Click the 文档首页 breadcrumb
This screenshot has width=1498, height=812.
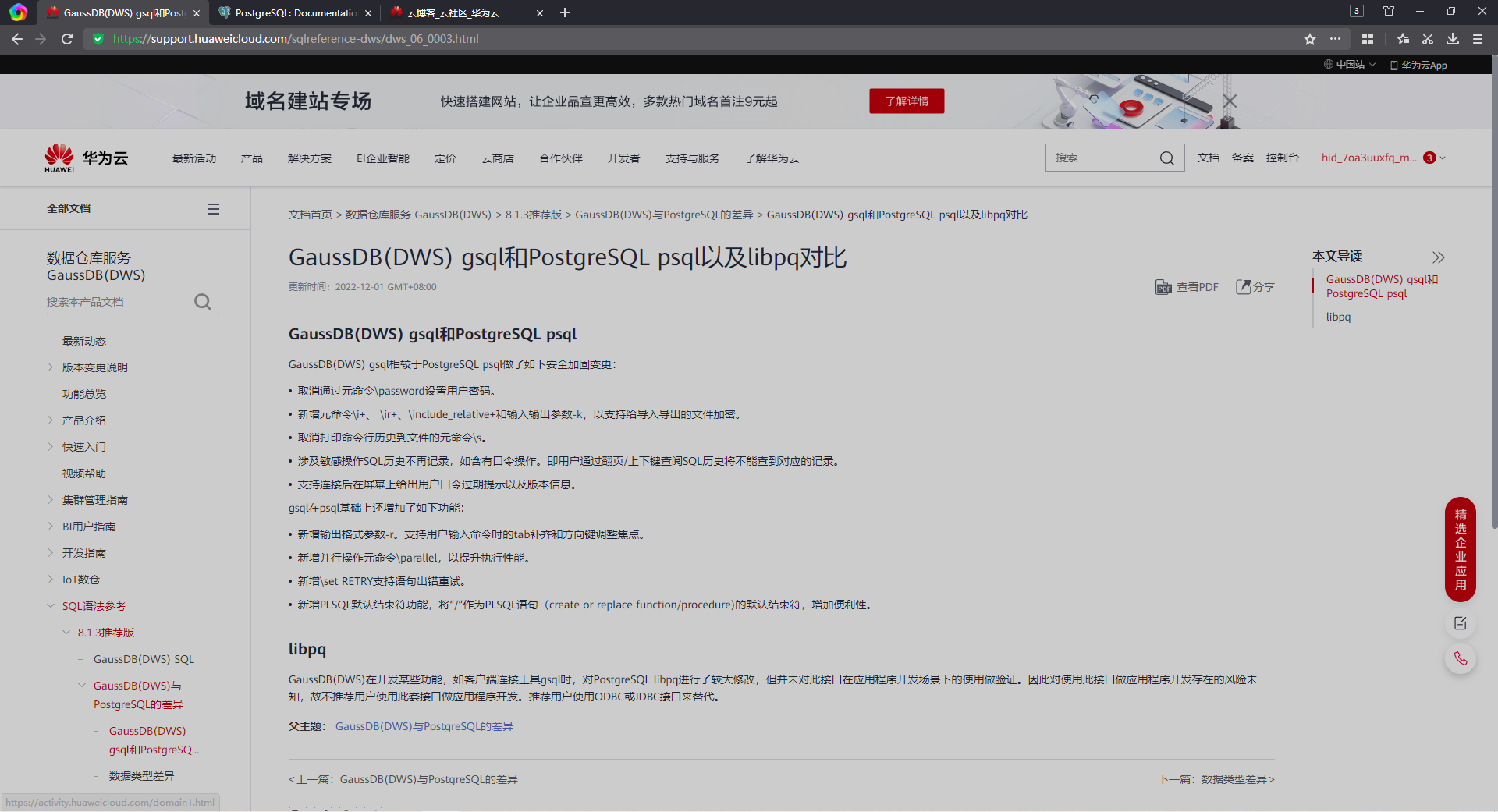(x=311, y=215)
